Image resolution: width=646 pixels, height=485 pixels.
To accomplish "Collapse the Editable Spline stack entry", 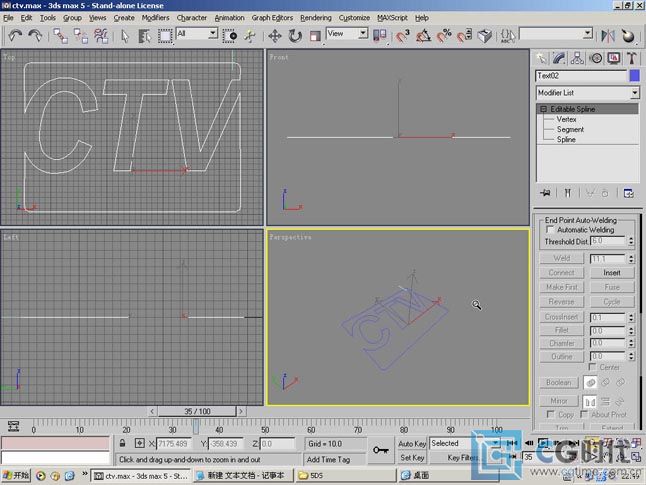I will click(543, 109).
